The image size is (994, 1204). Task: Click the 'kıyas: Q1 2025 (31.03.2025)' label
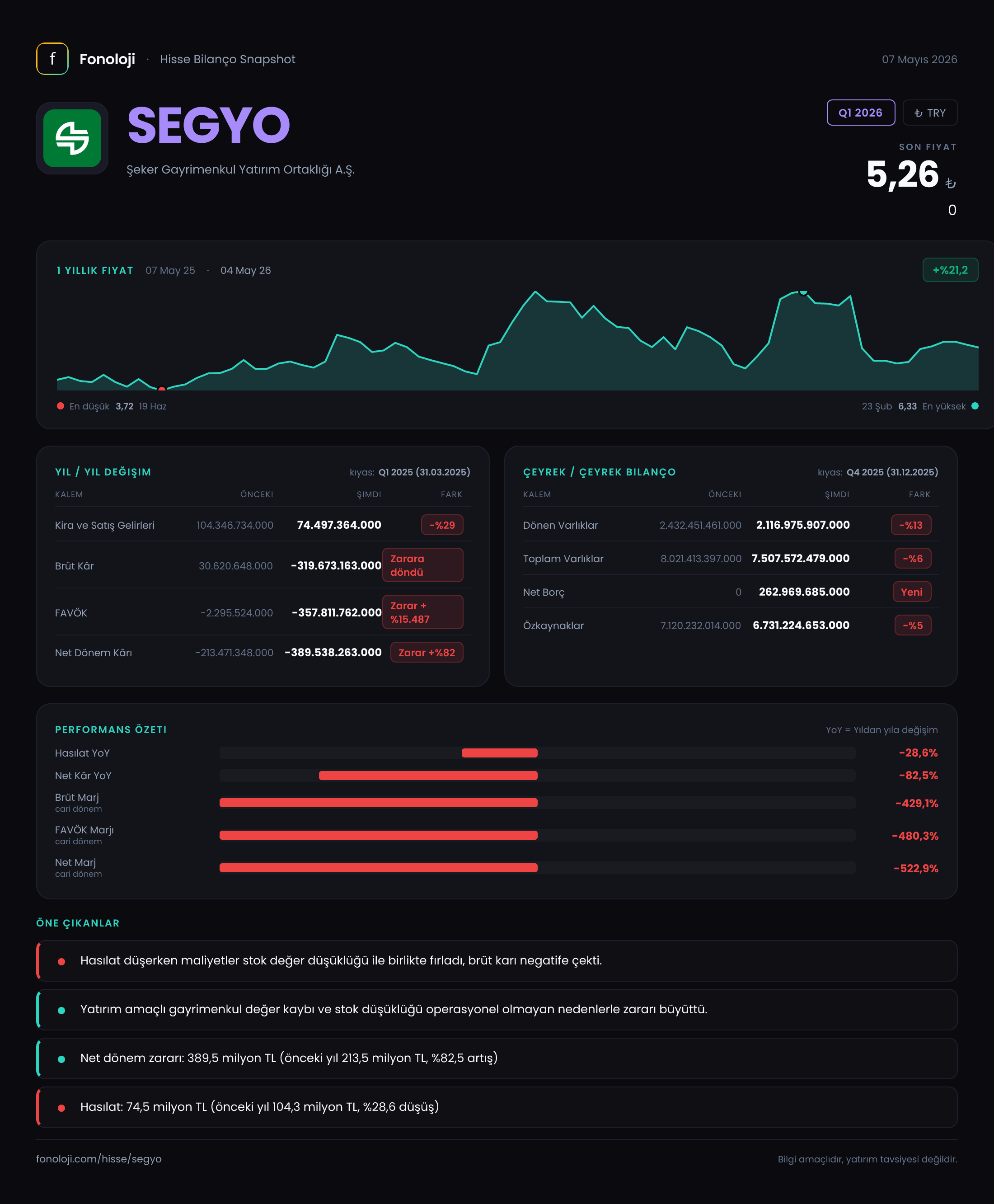click(410, 472)
